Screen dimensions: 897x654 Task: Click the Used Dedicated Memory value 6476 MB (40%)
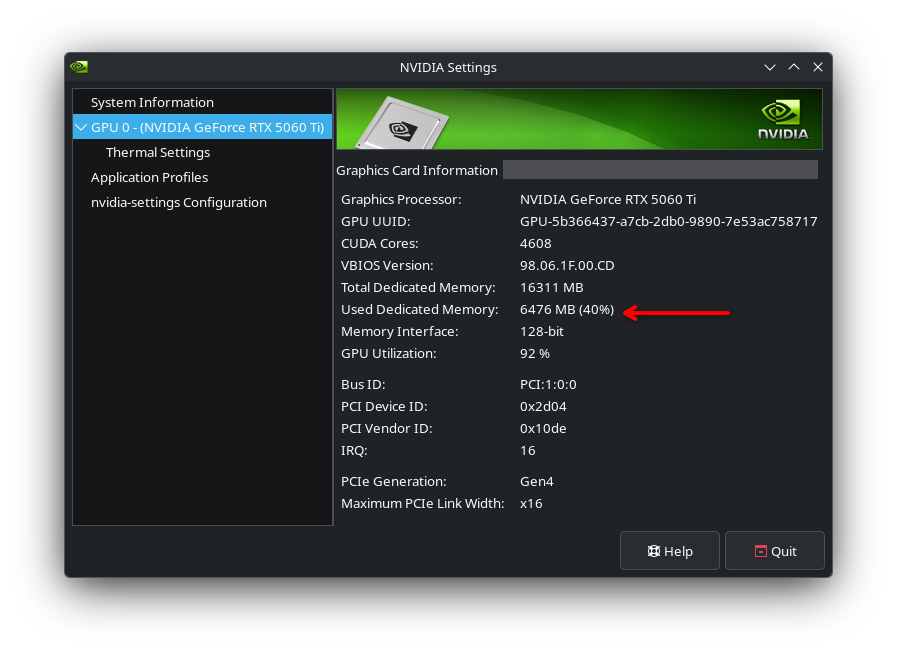click(567, 310)
